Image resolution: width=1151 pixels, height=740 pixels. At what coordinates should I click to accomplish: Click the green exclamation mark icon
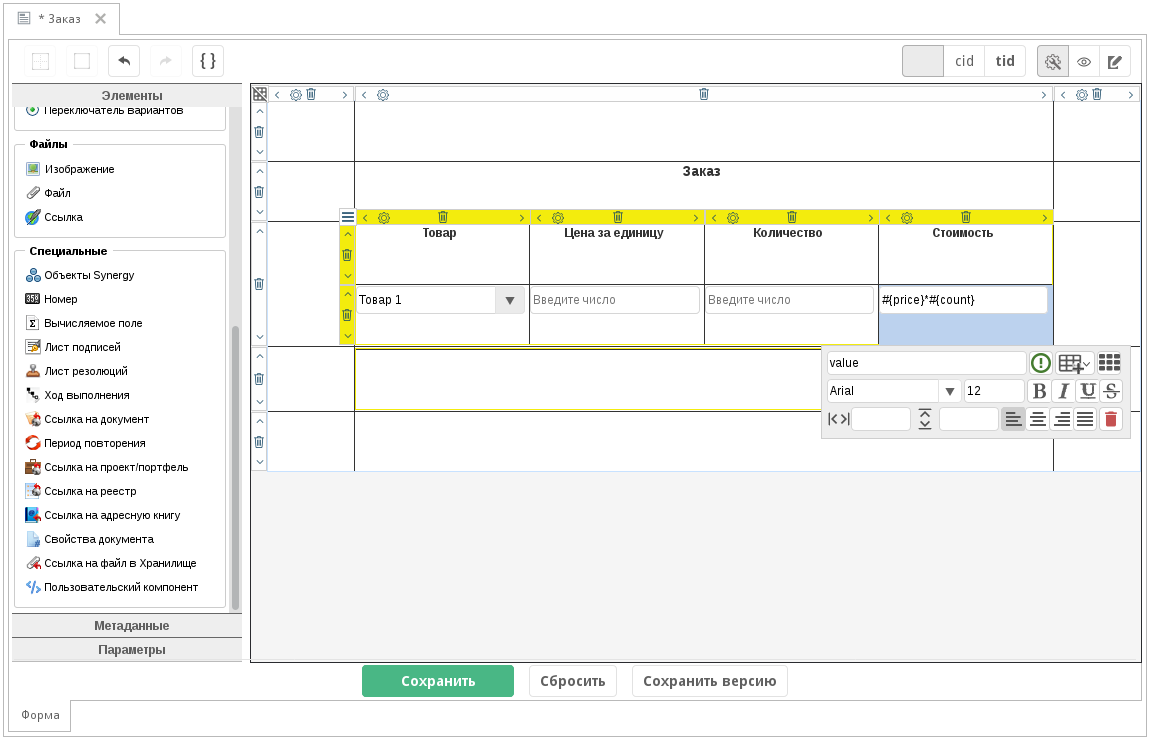(1040, 363)
